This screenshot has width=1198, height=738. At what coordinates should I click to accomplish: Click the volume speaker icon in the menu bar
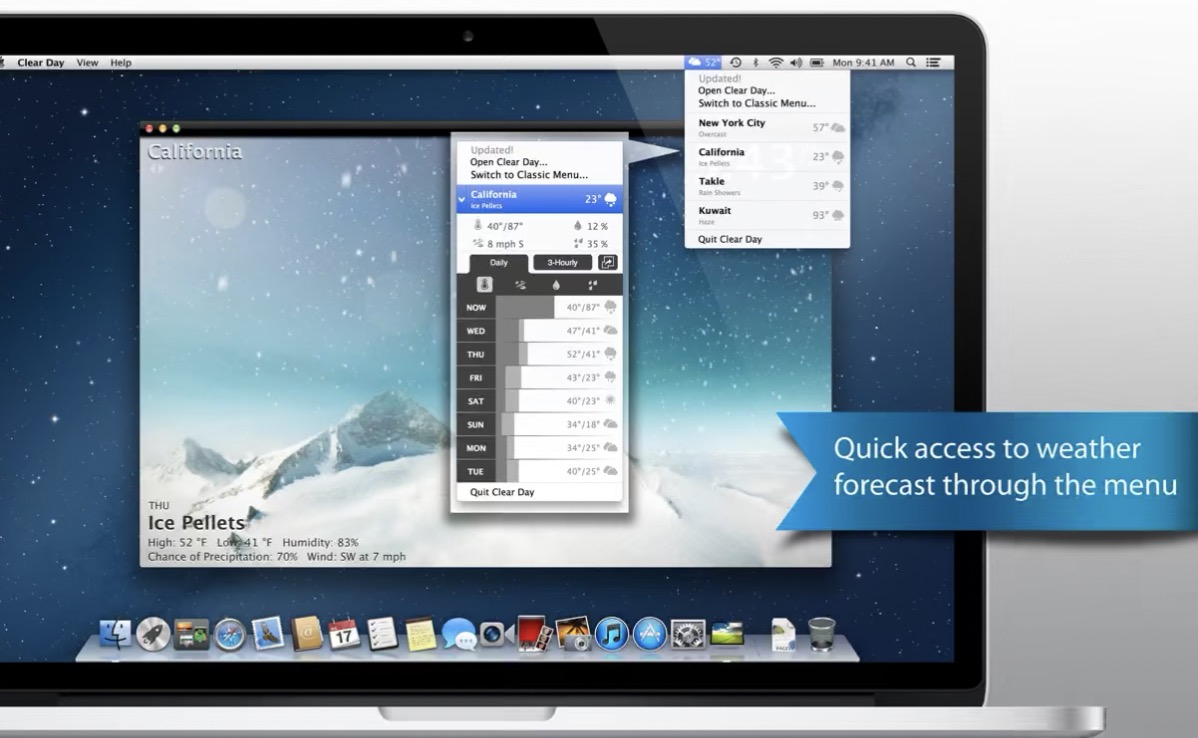click(x=796, y=63)
